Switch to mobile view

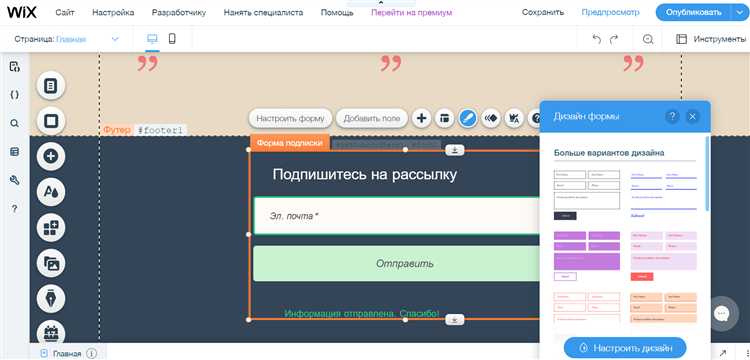tap(172, 39)
